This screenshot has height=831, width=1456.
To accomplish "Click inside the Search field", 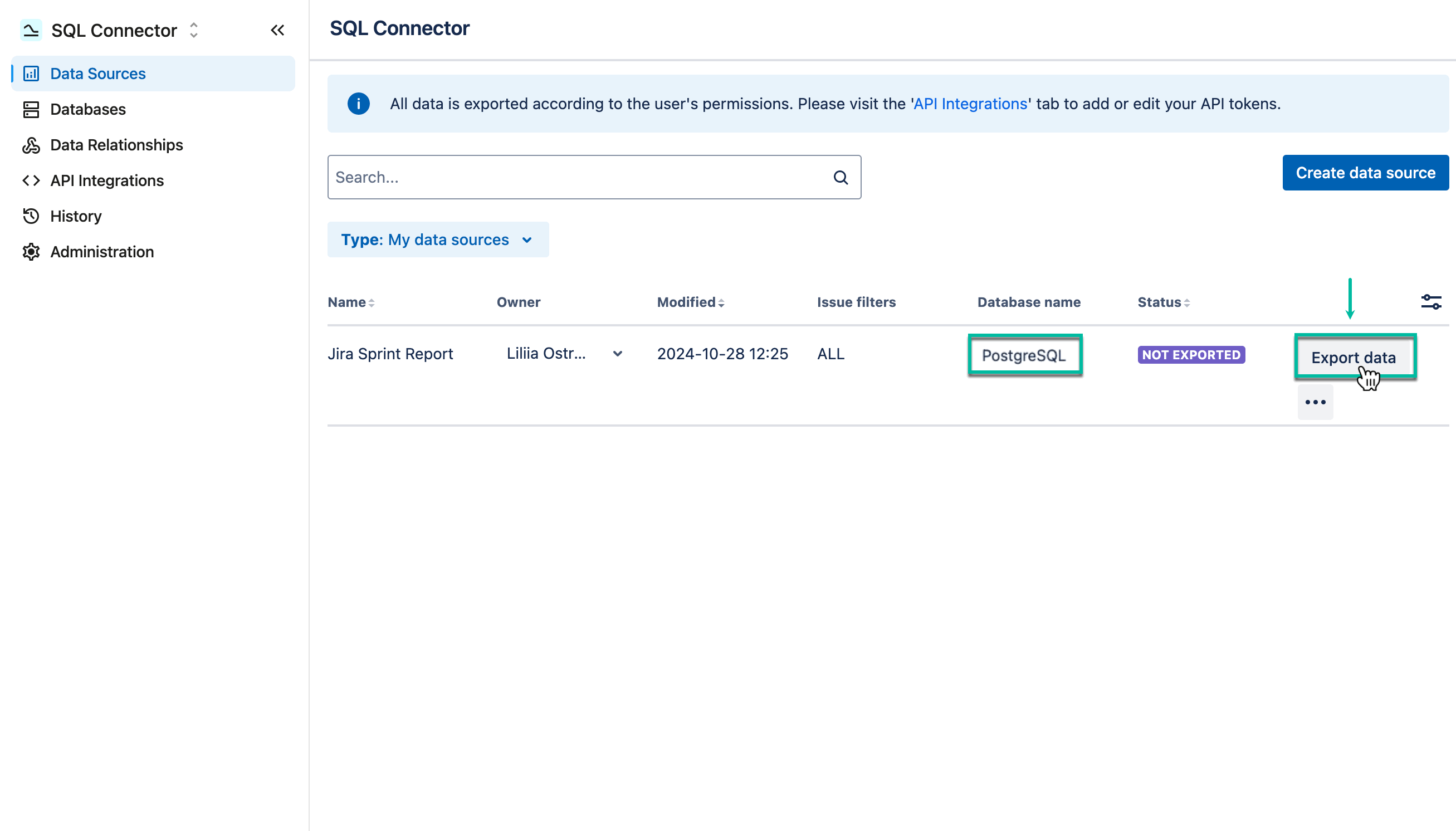I will click(571, 177).
